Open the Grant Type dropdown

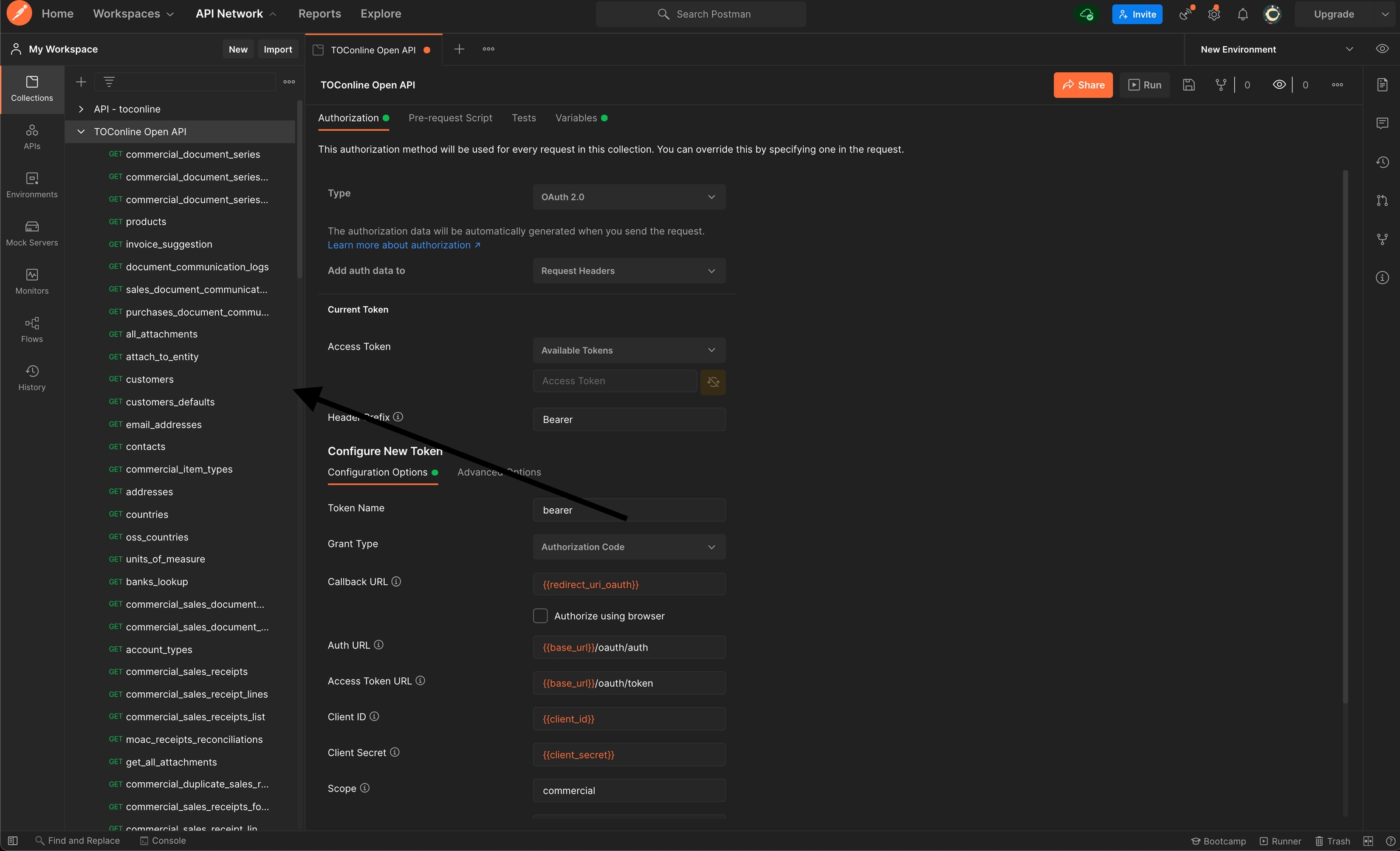(629, 547)
